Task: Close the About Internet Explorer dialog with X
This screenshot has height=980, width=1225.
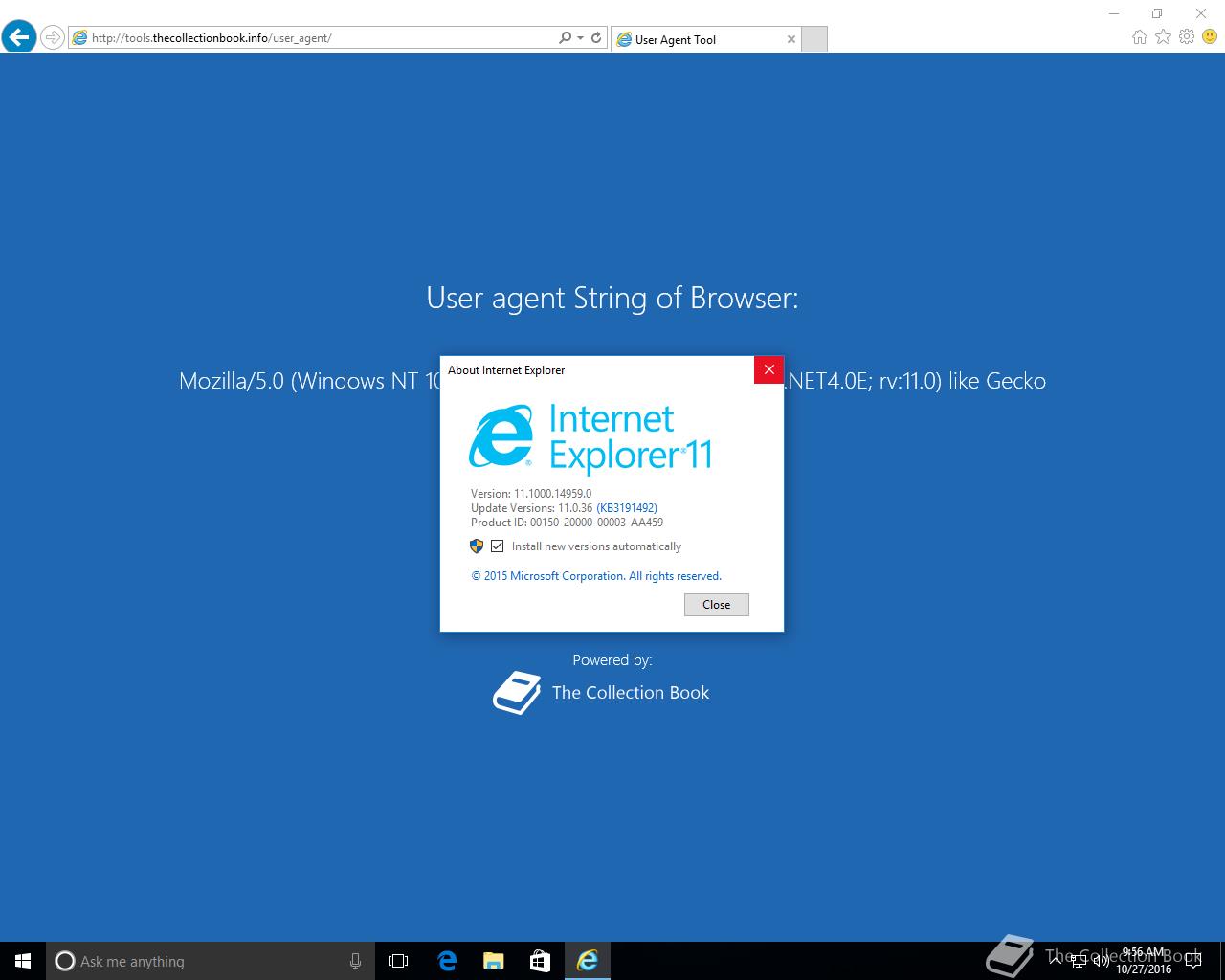Action: point(768,369)
